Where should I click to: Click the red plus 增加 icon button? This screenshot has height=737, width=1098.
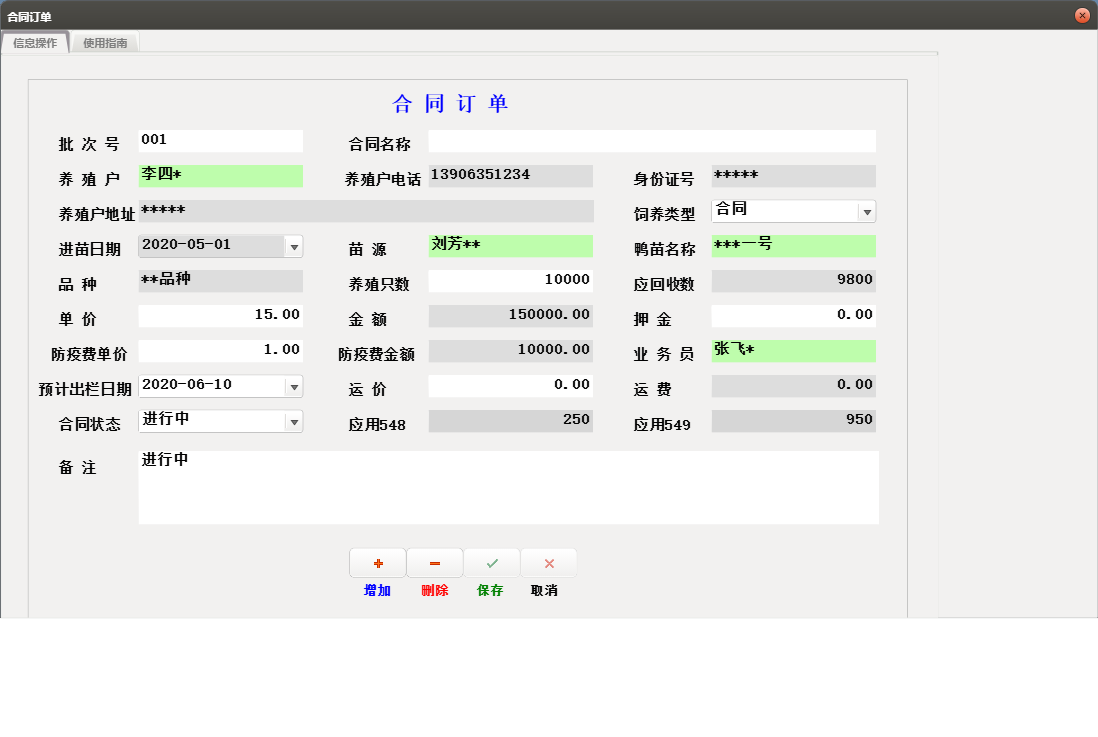point(378,564)
